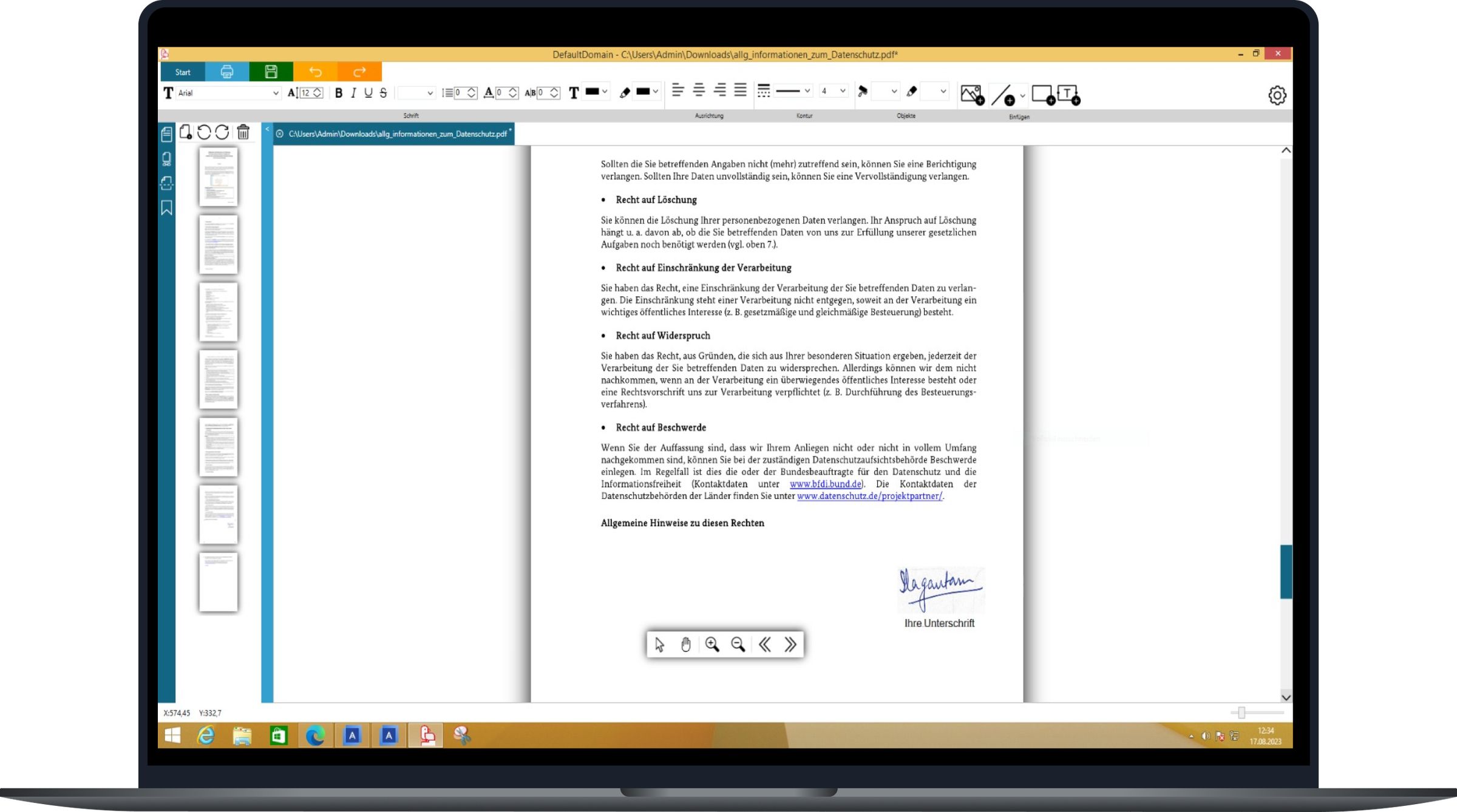This screenshot has height=812, width=1457.
Task: Choose the pointer selection tool
Action: click(x=660, y=644)
